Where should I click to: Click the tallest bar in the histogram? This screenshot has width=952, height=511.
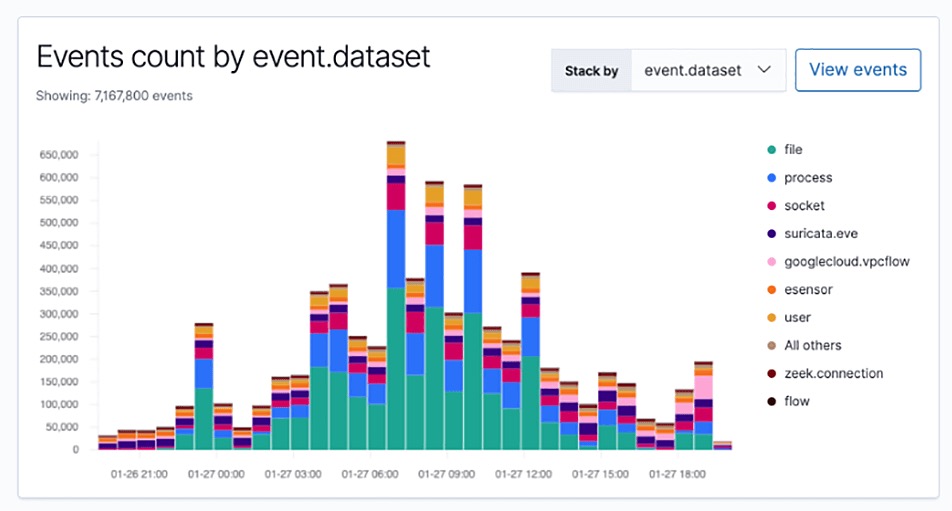pyautogui.click(x=396, y=300)
